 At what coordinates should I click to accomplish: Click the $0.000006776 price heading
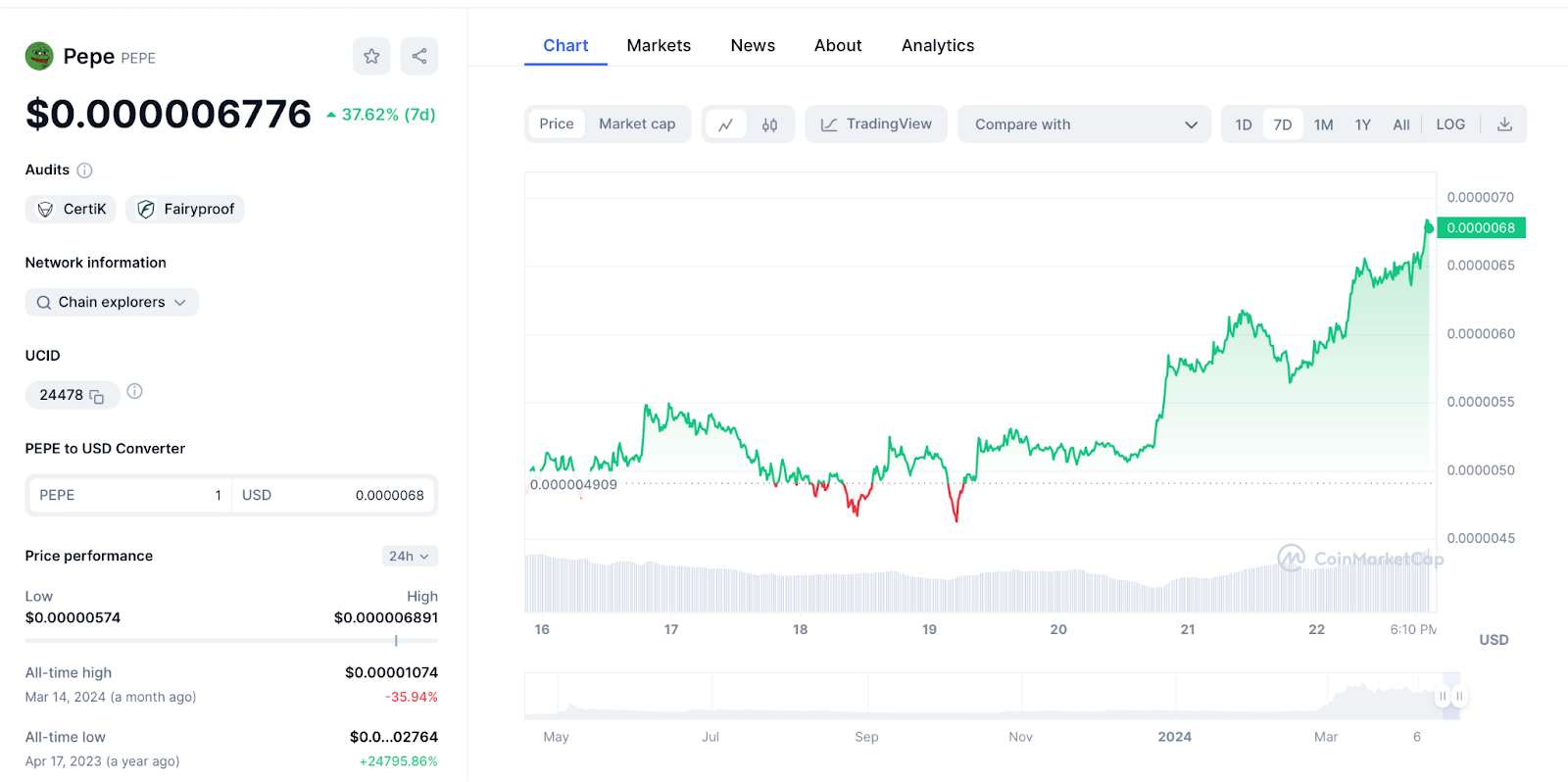tap(169, 115)
